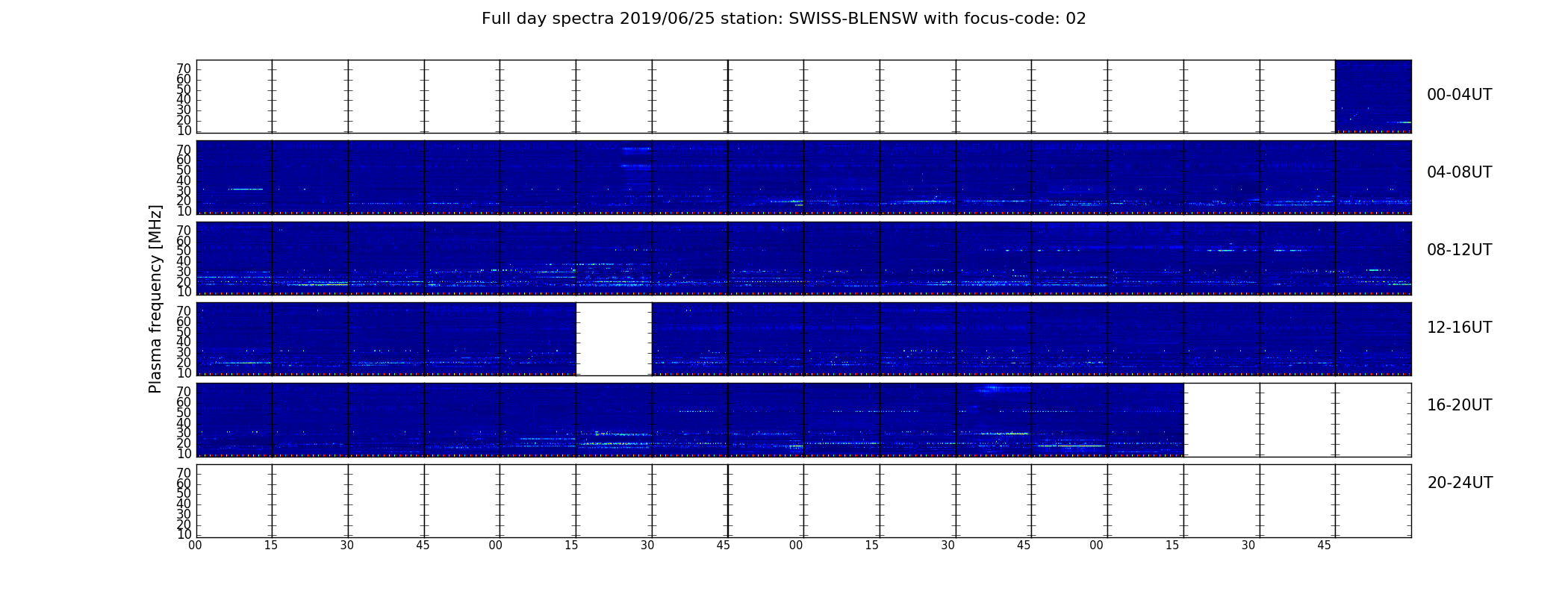Select the '00-04UT' row label
This screenshot has height=597, width=1568.
coord(1459,95)
